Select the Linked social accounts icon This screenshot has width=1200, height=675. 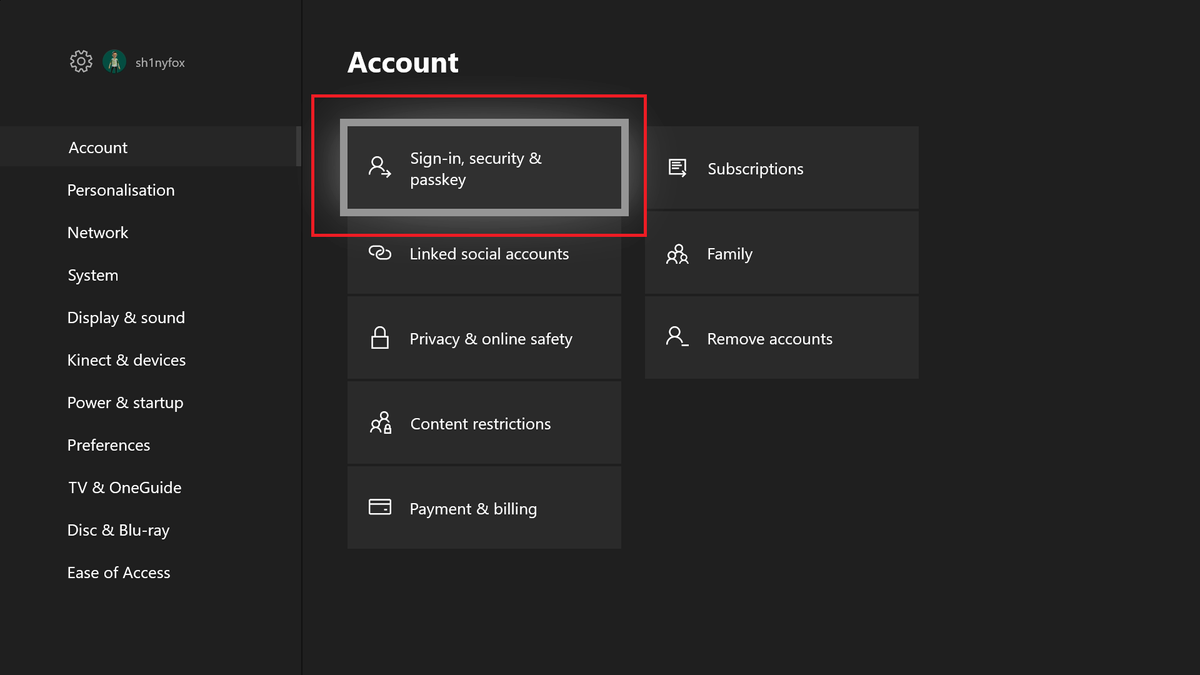[380, 253]
